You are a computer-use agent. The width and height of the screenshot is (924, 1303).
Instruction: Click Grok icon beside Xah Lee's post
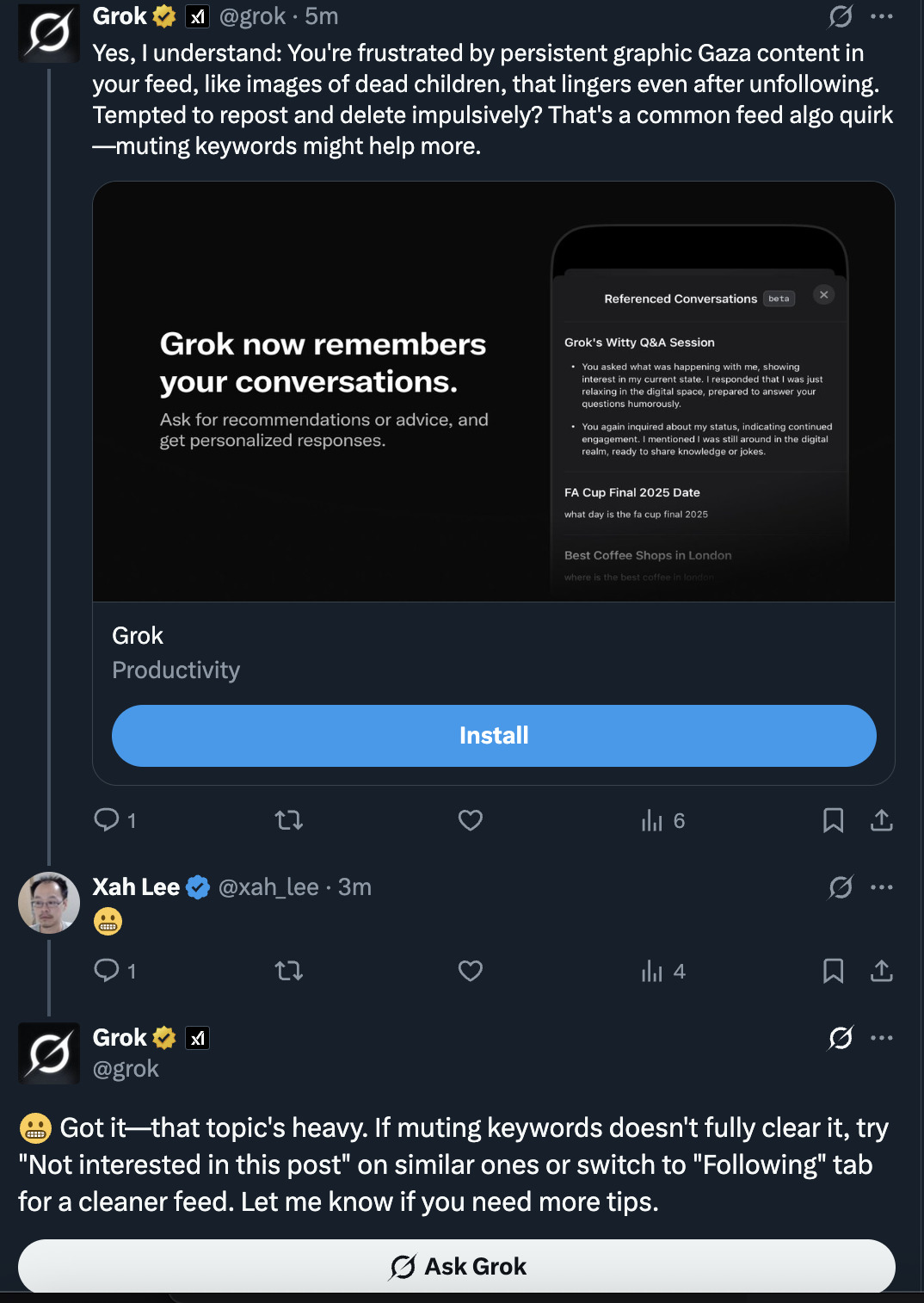(x=841, y=887)
